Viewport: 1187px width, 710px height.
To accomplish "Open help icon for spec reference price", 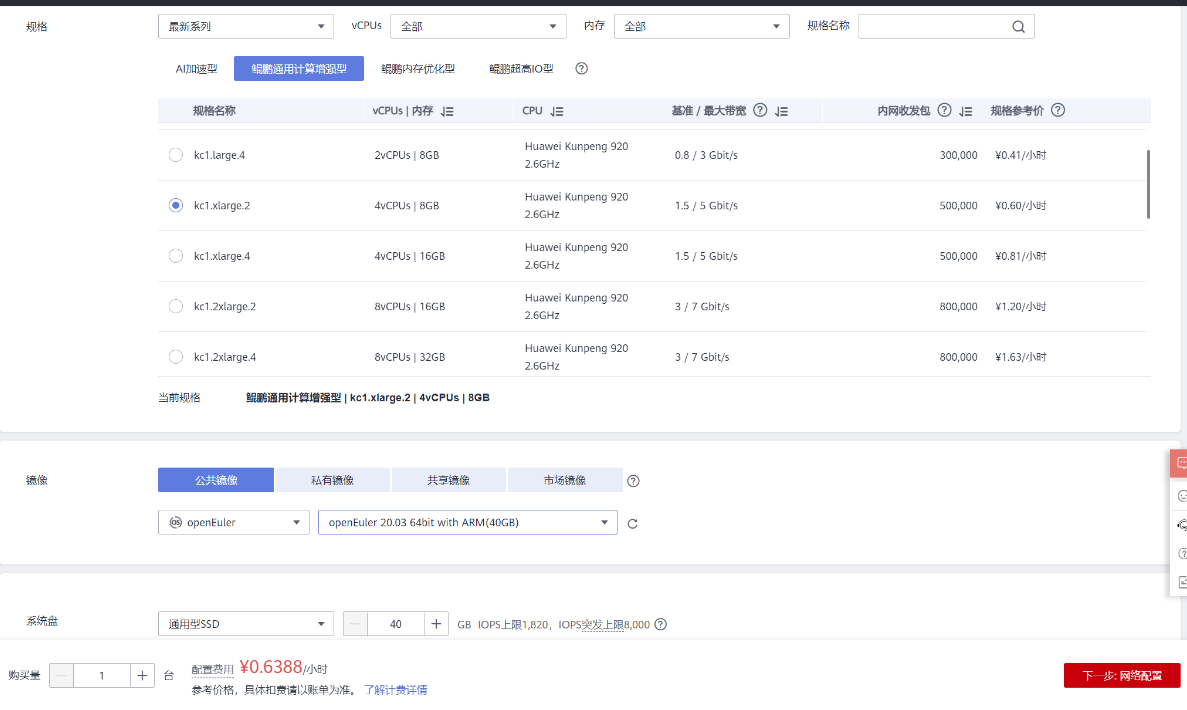I will pyautogui.click(x=1058, y=110).
